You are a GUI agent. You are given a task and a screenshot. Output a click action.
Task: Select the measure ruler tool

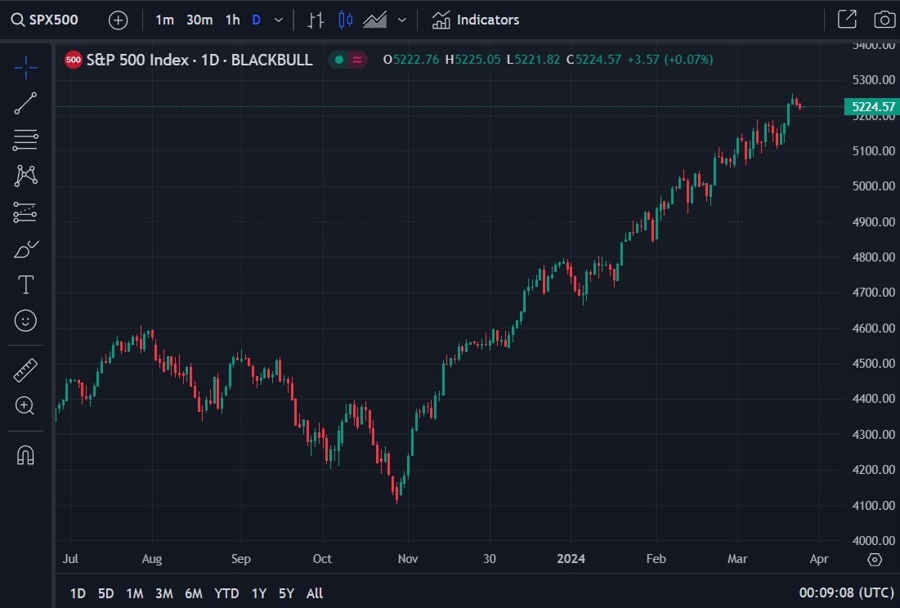26,369
